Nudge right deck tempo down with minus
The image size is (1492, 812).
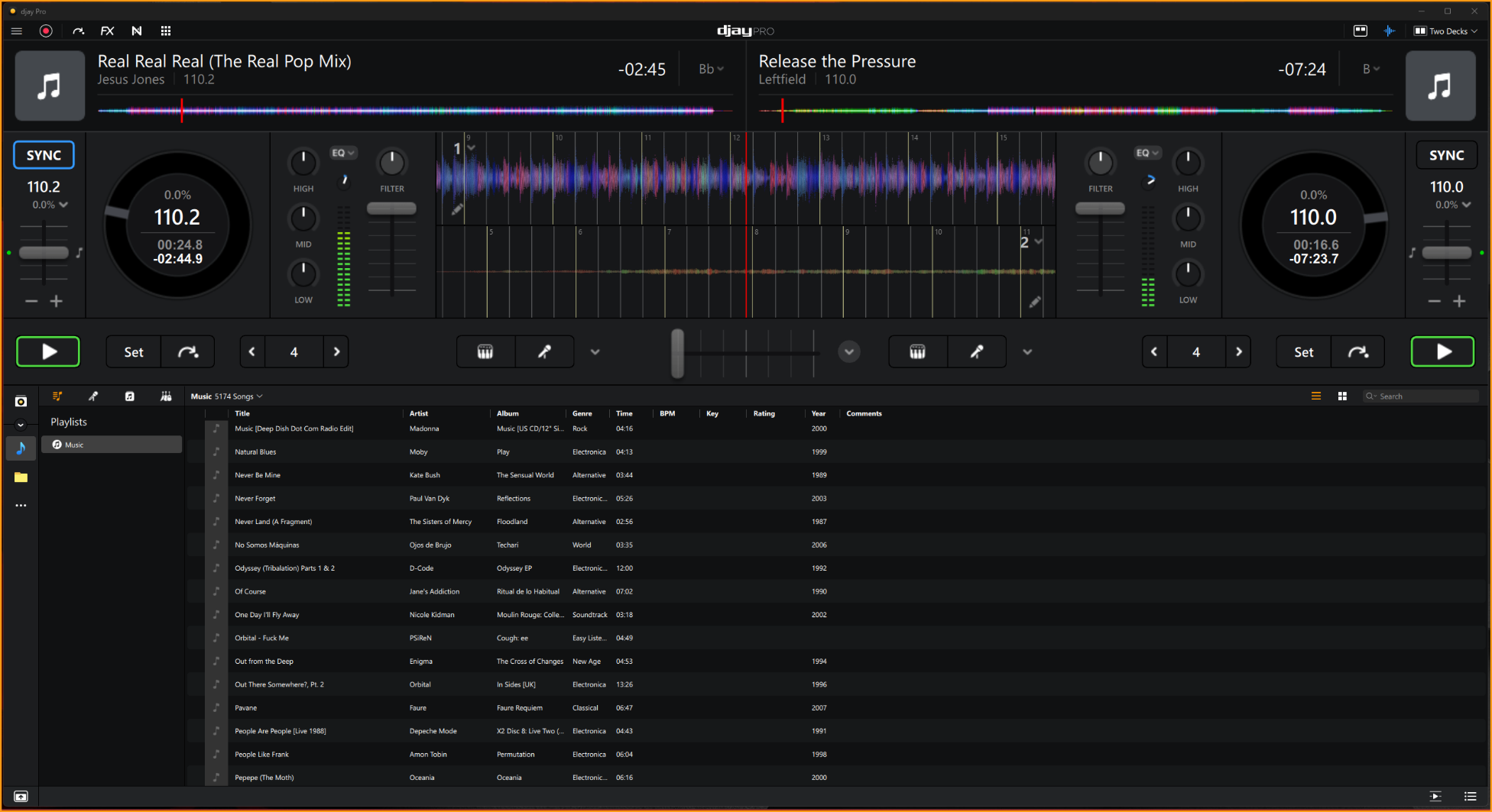click(x=1434, y=302)
